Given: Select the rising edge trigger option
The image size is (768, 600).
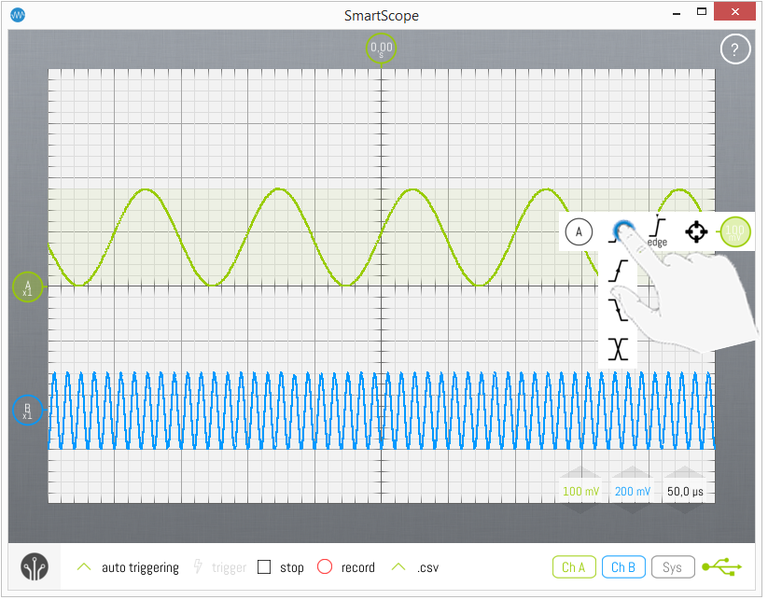Looking at the screenshot, I should point(621,271).
